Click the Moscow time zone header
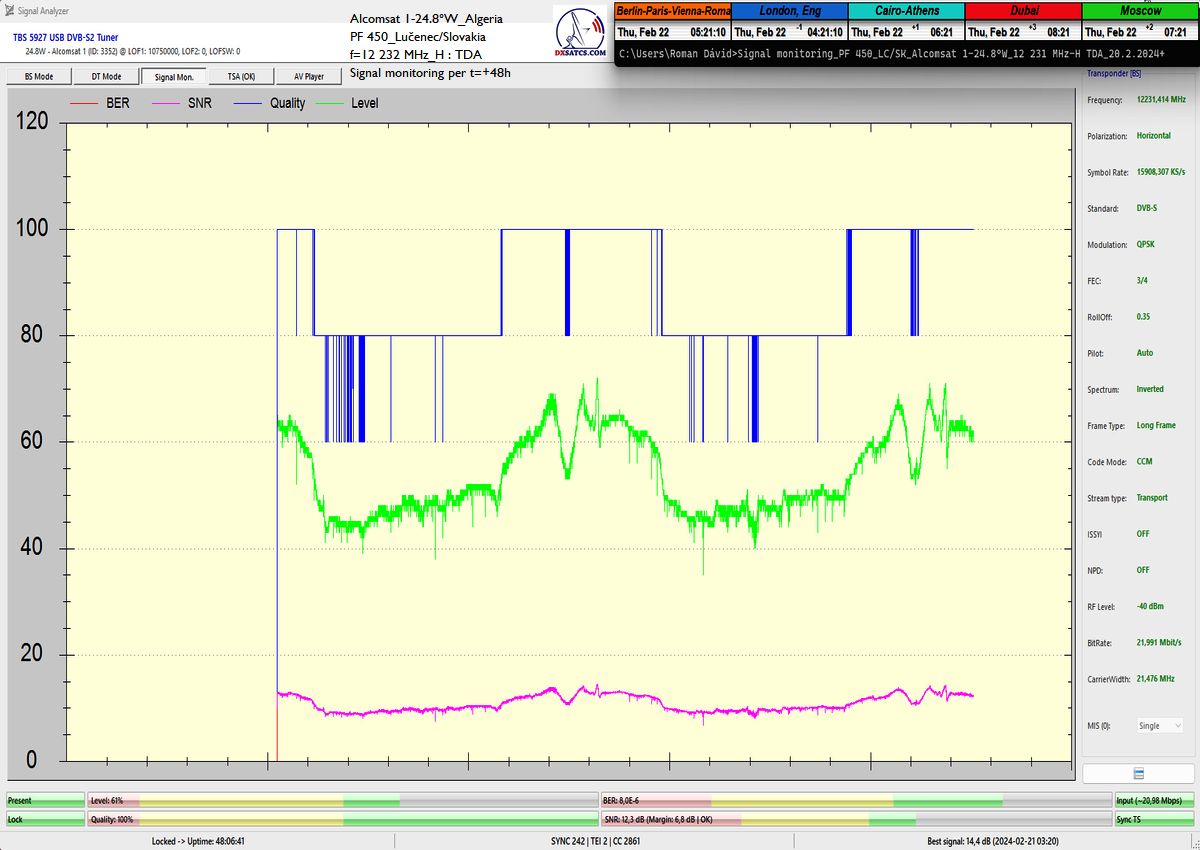This screenshot has width=1200, height=850. (1140, 10)
